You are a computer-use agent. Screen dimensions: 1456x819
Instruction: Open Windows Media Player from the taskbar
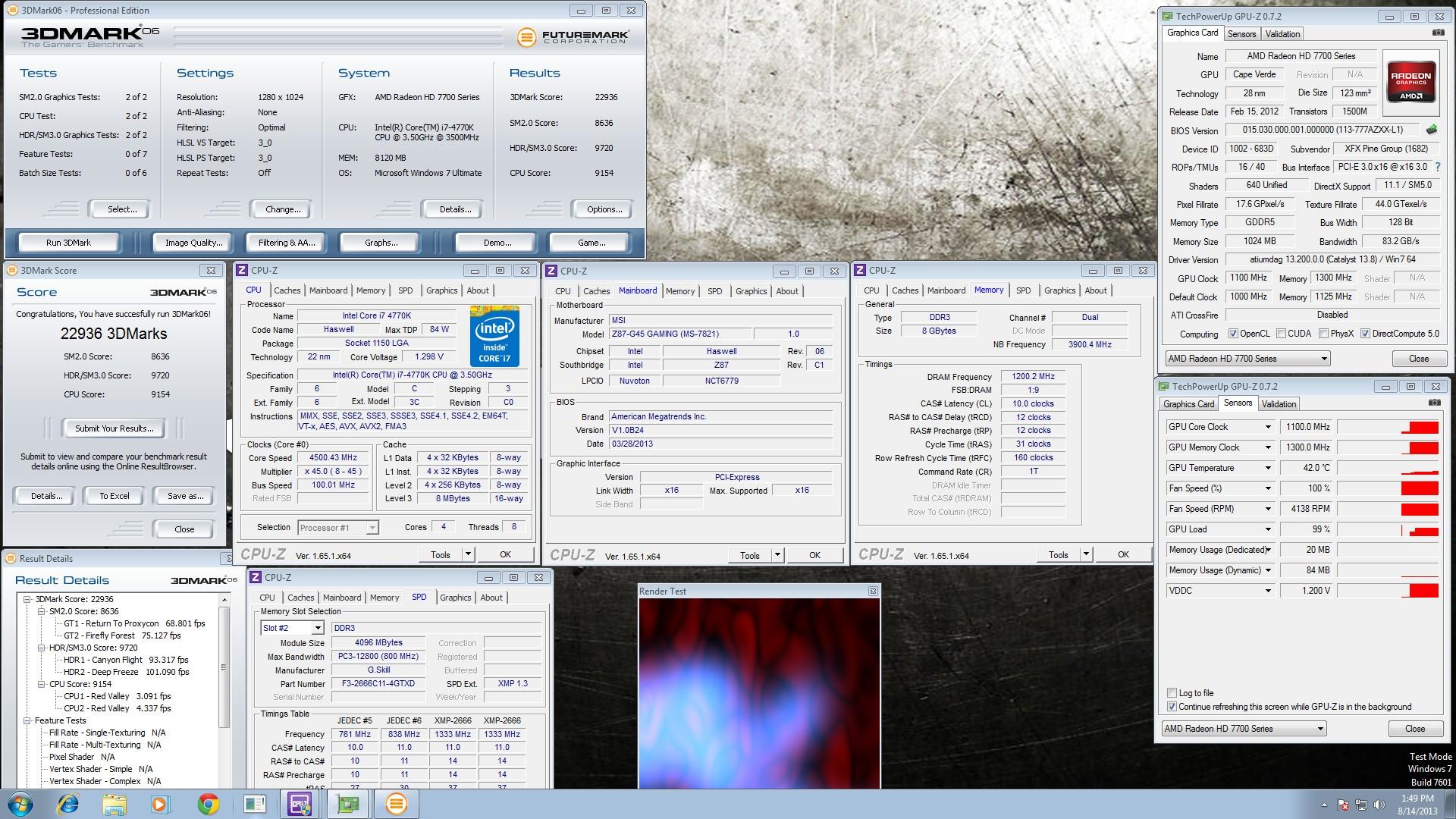pos(160,804)
